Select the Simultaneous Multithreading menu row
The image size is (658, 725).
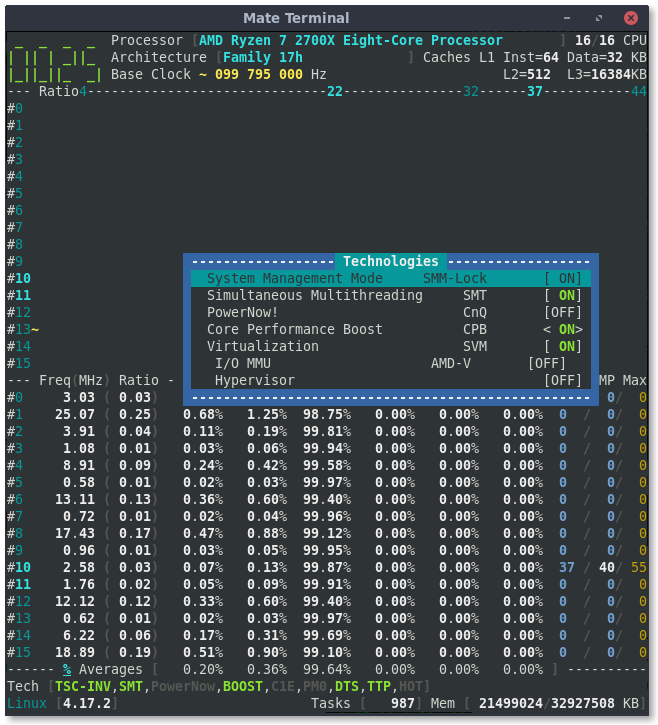(391, 295)
